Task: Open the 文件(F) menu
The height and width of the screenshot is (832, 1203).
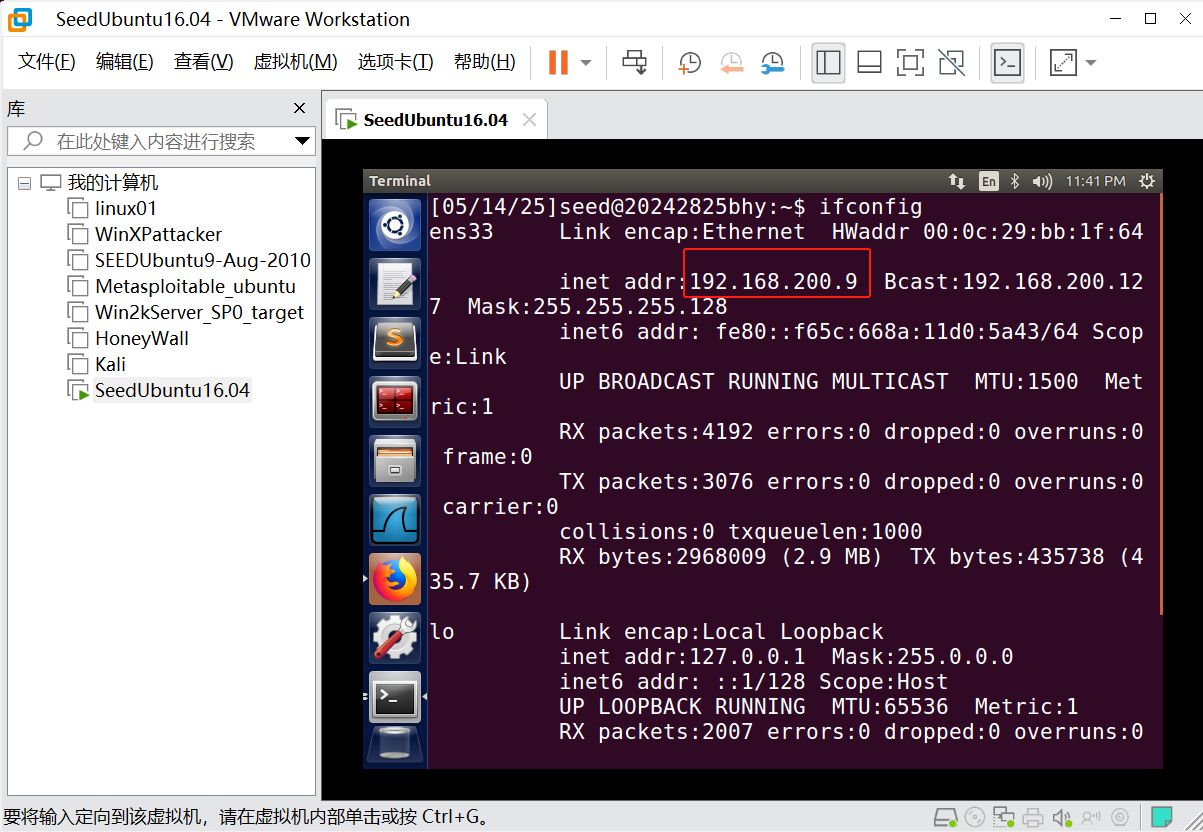Action: tap(47, 62)
